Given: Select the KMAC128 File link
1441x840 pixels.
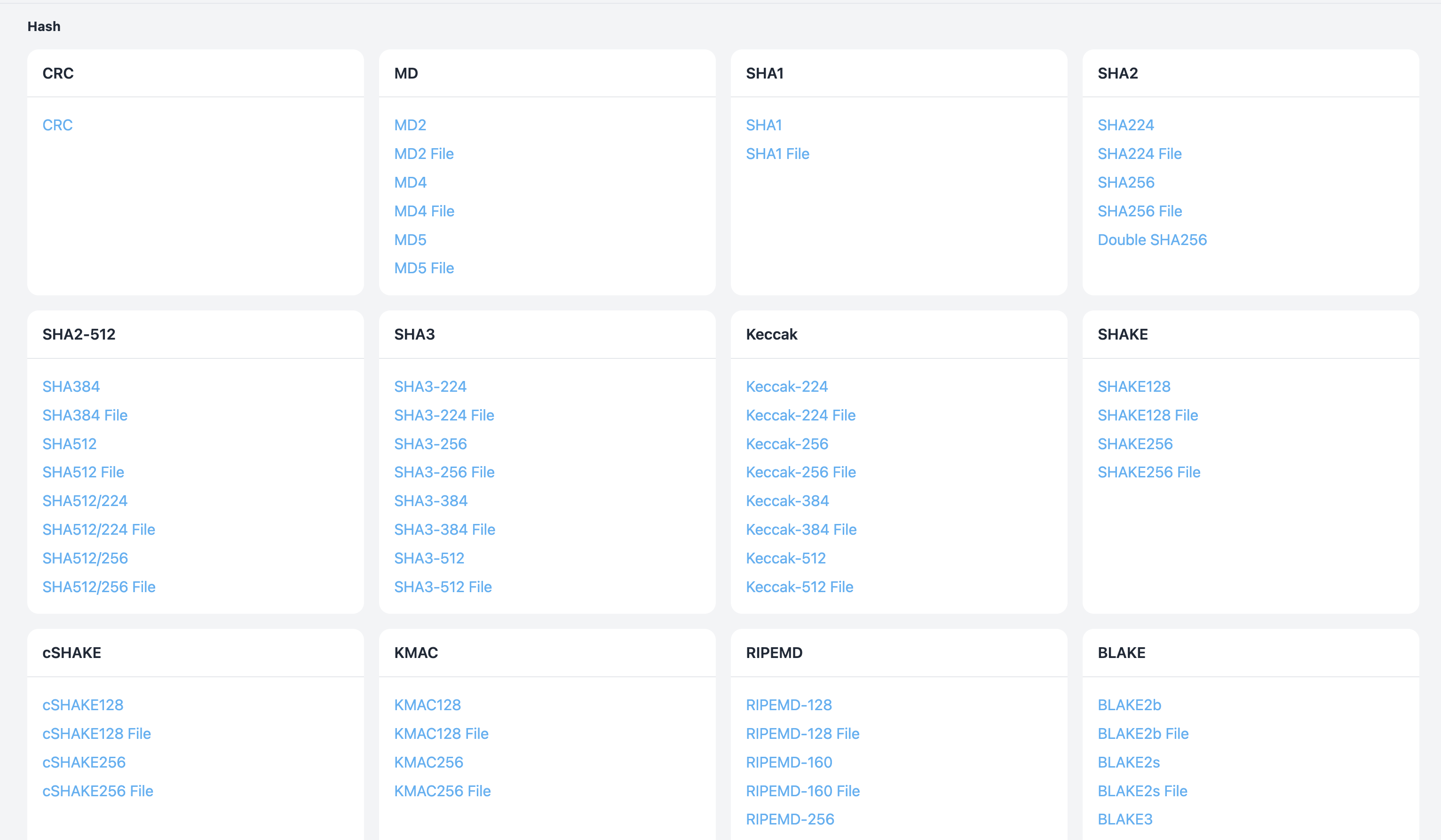Looking at the screenshot, I should click(441, 734).
